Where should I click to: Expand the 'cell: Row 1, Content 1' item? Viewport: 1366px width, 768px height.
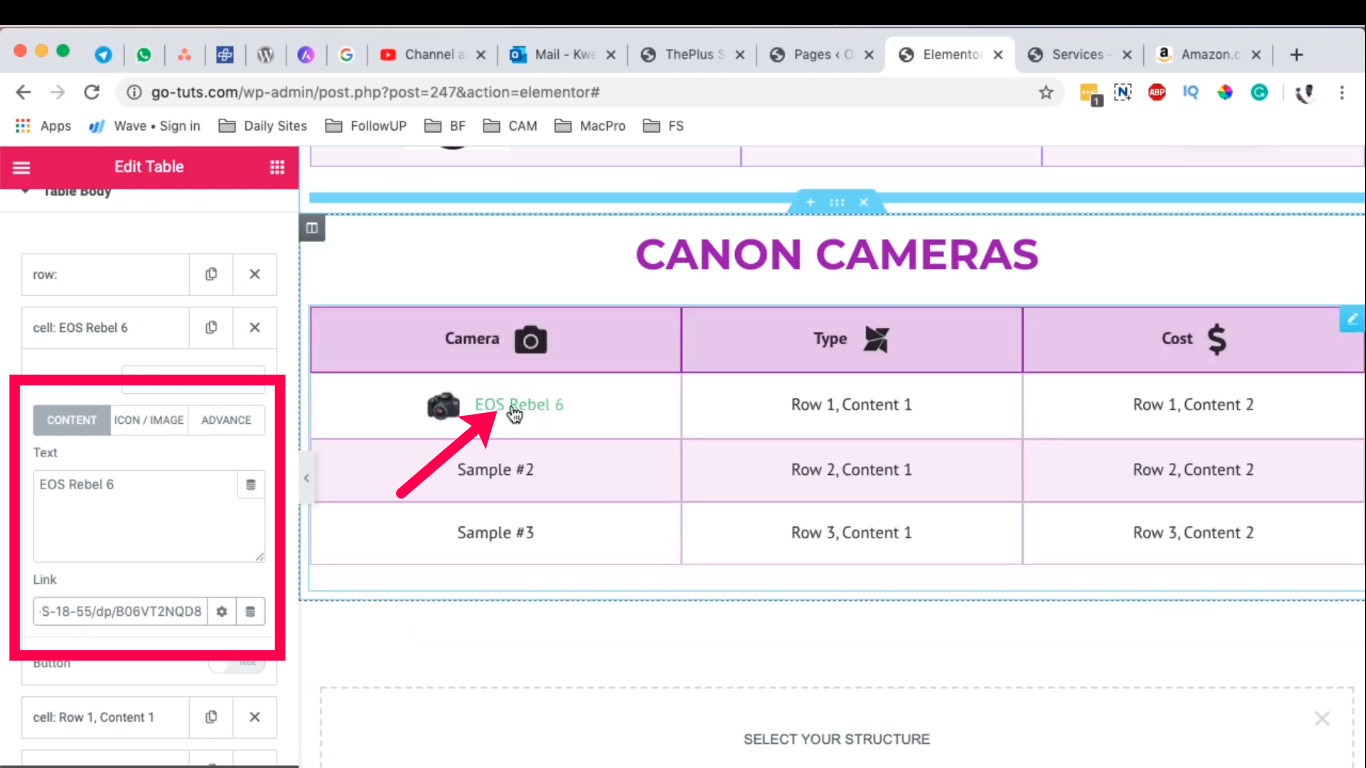tap(105, 717)
